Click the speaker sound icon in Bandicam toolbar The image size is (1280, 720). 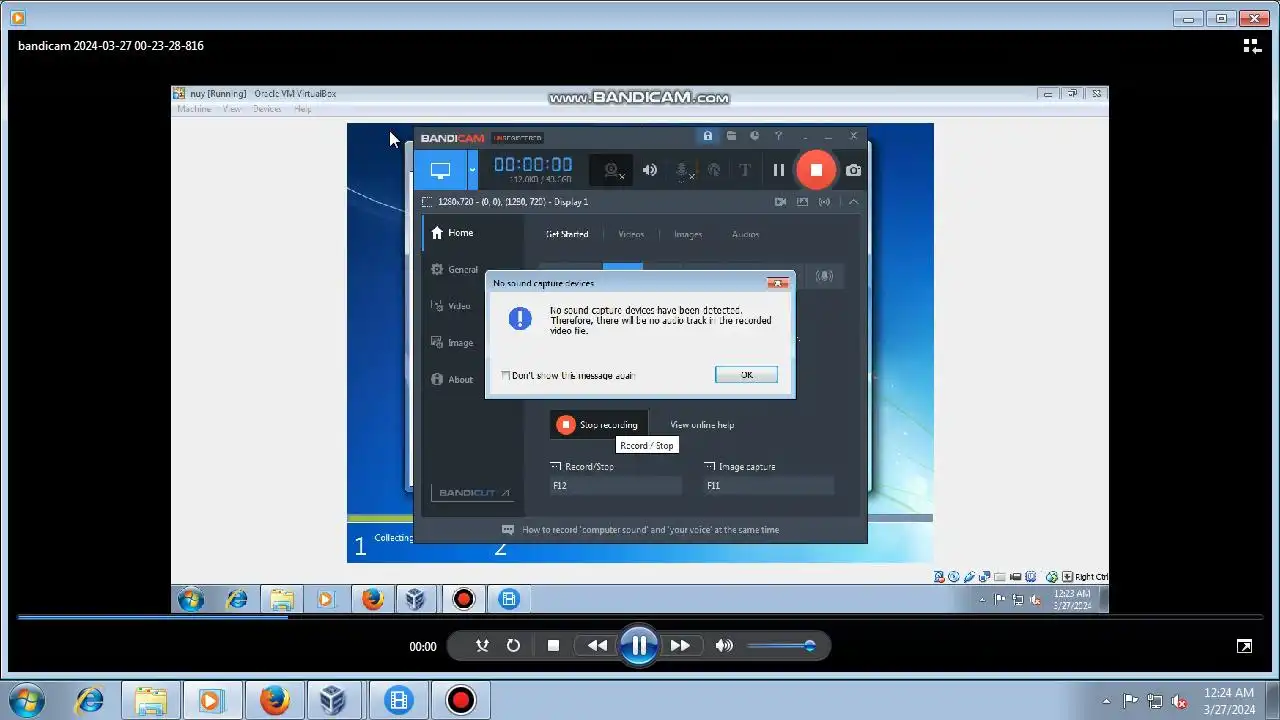tap(650, 170)
